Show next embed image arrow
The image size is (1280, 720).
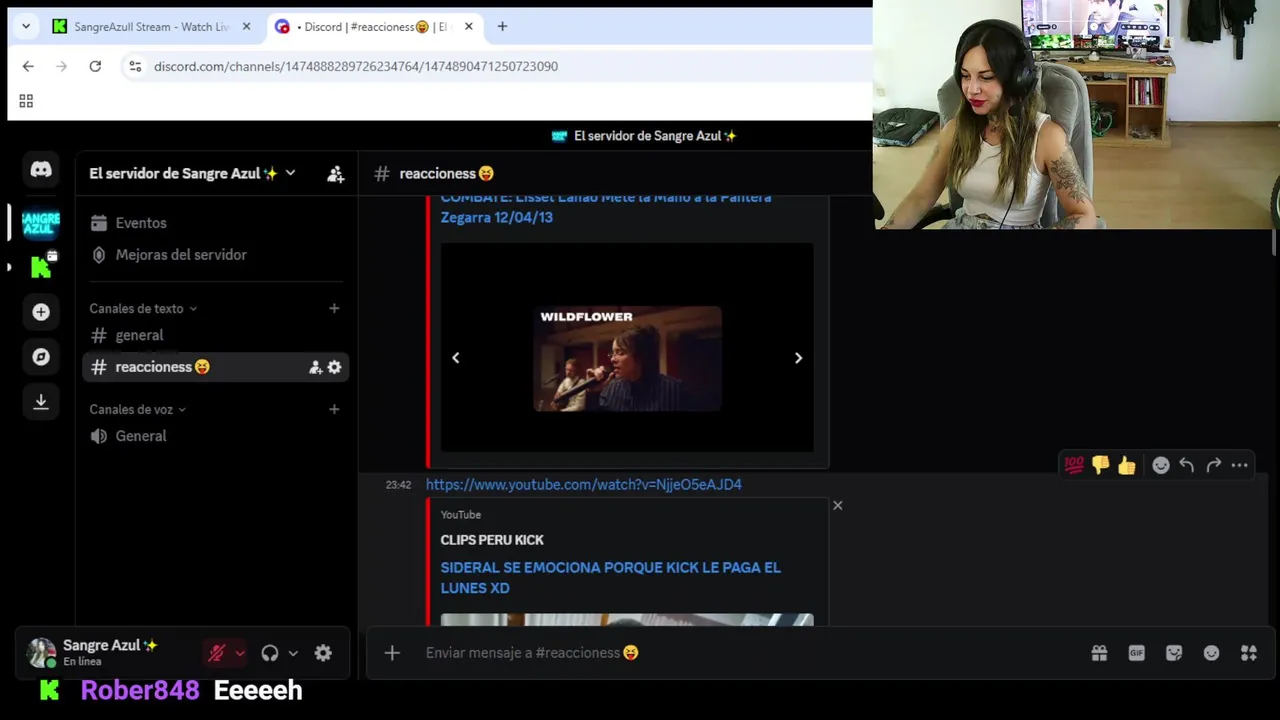click(x=798, y=358)
